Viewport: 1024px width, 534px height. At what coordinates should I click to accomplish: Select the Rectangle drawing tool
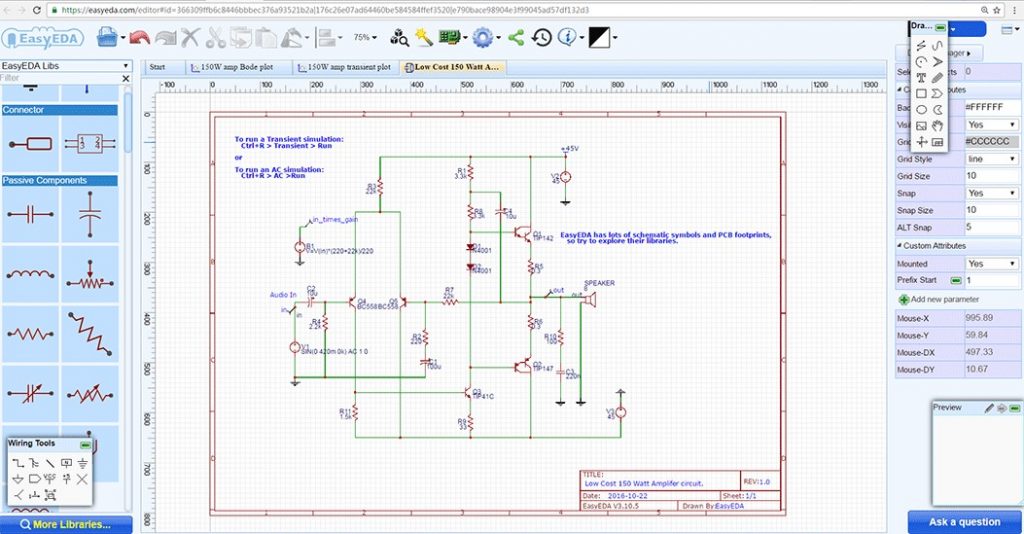(x=921, y=93)
